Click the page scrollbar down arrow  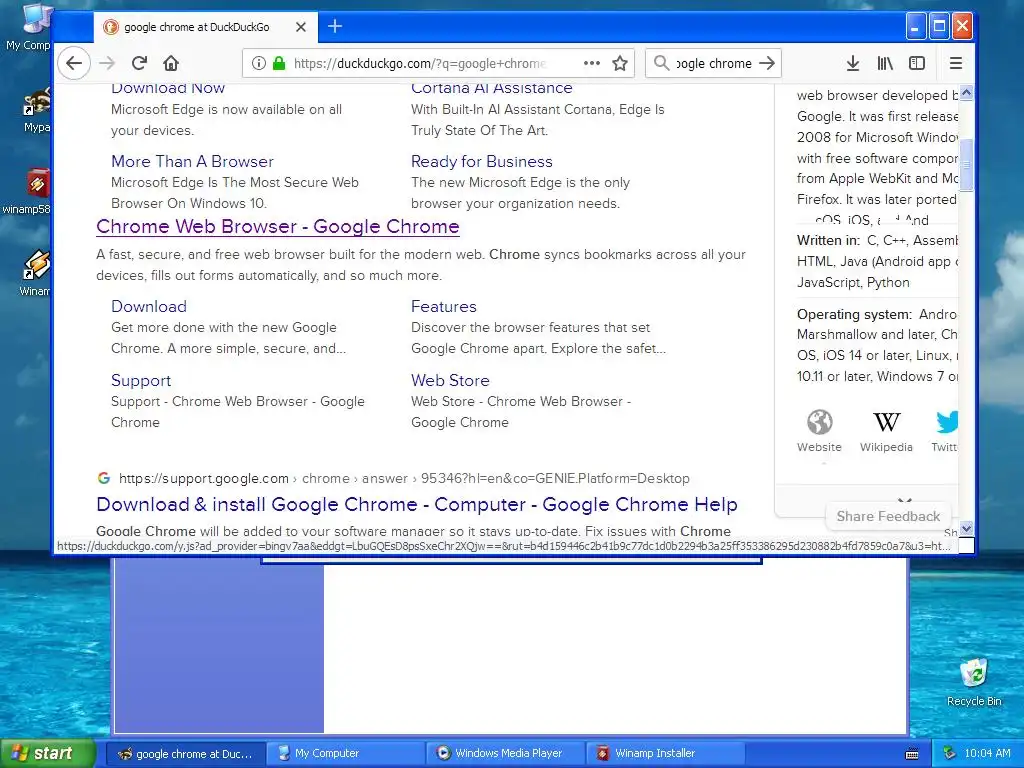pos(967,528)
